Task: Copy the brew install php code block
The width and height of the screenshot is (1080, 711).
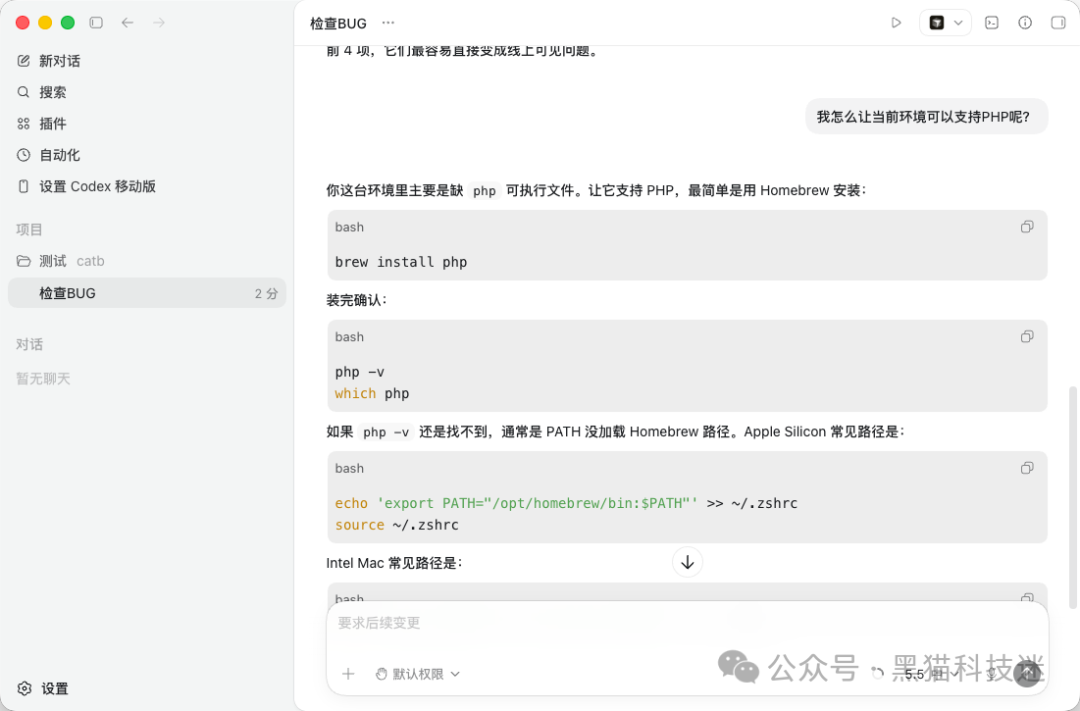Action: (1027, 227)
